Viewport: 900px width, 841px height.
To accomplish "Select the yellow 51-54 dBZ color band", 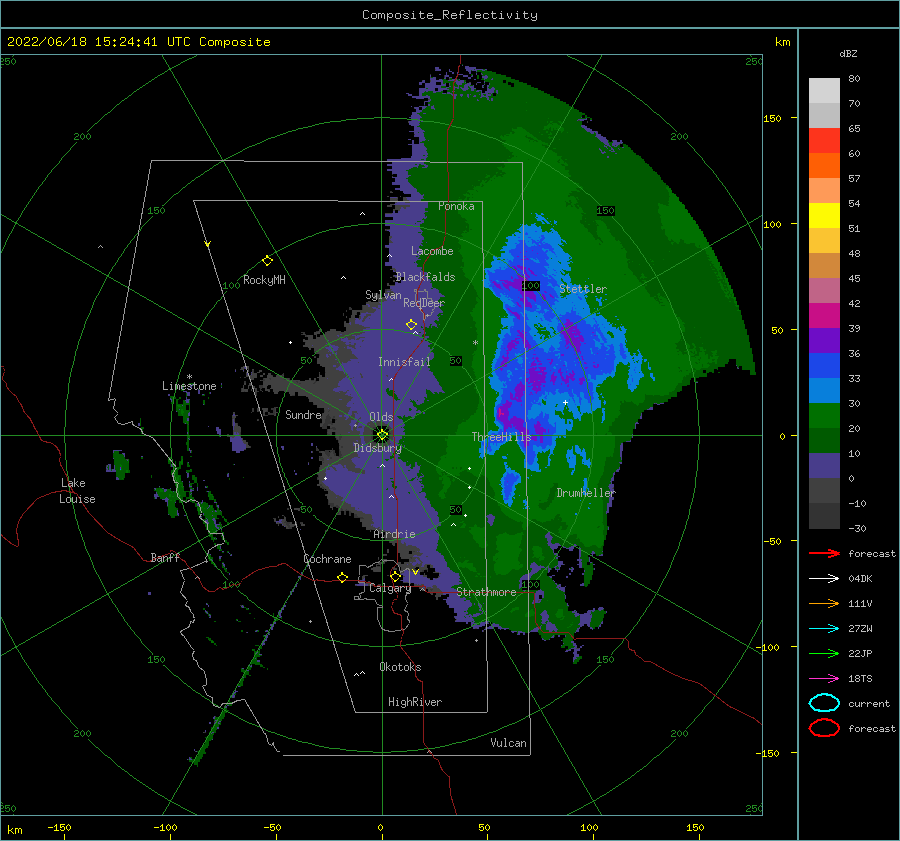I will click(x=824, y=216).
